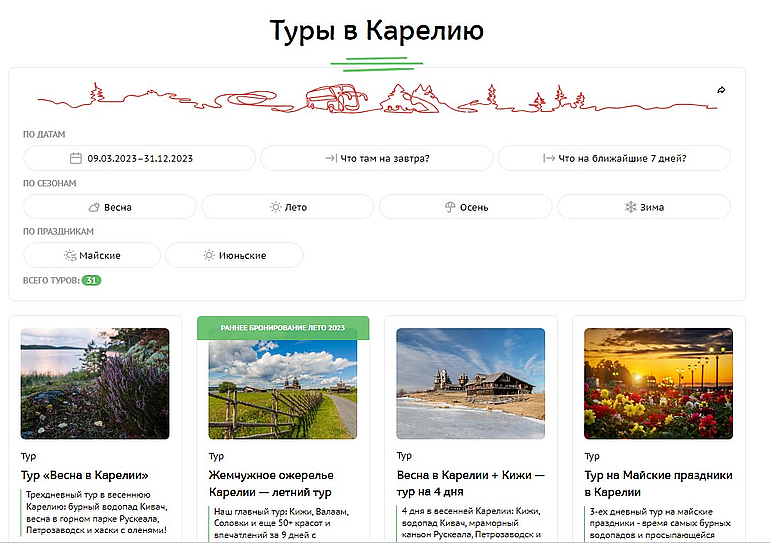Toggle the Июньские holiday filter

(234, 255)
